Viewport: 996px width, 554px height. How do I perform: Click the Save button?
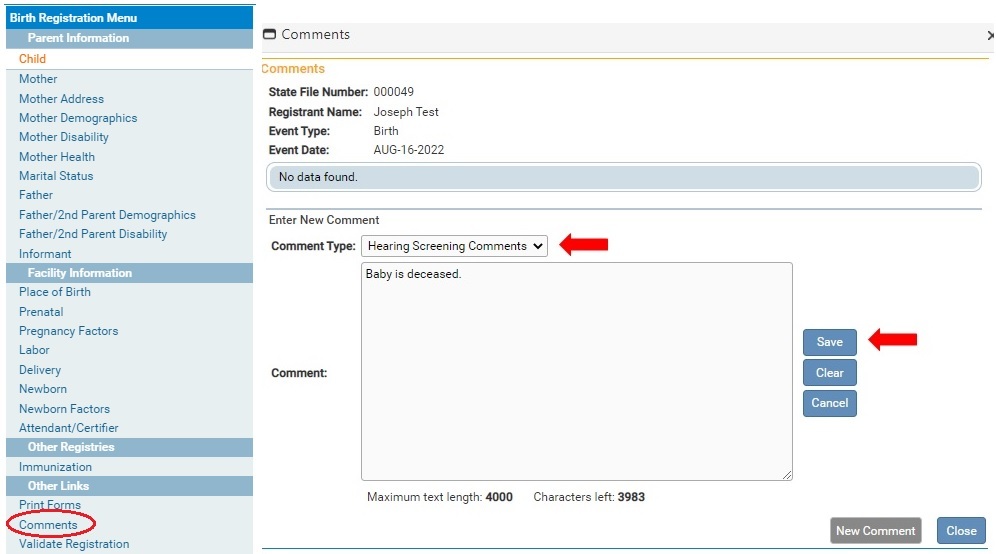pos(829,342)
